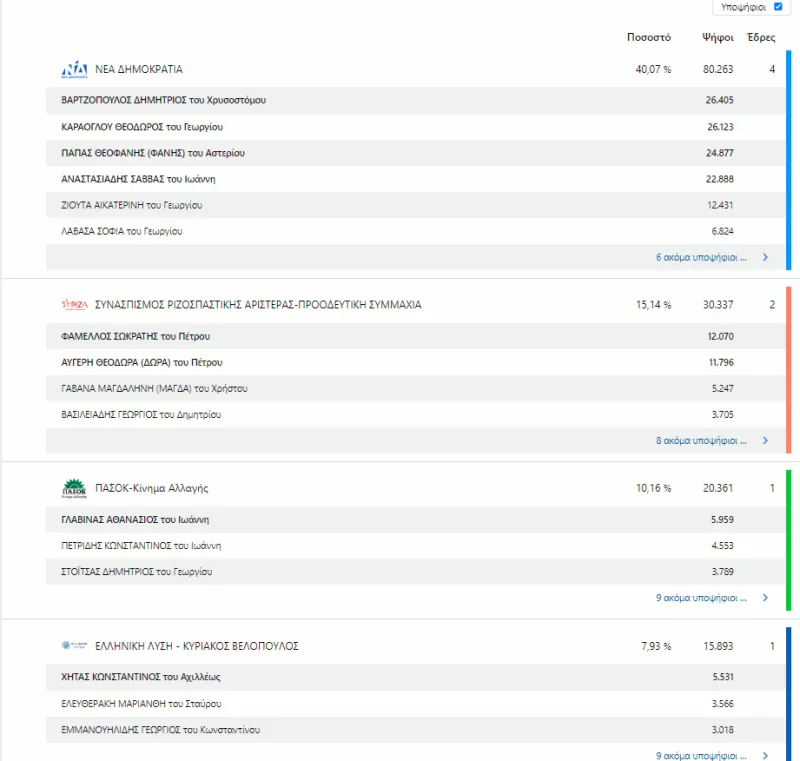The height and width of the screenshot is (761, 800).
Task: Click candidate ΓΑΒΑΝΑ ΜΑΓΔΑΛΗΝΗ (ΜΑΓΔΑ) row
Action: click(x=415, y=388)
